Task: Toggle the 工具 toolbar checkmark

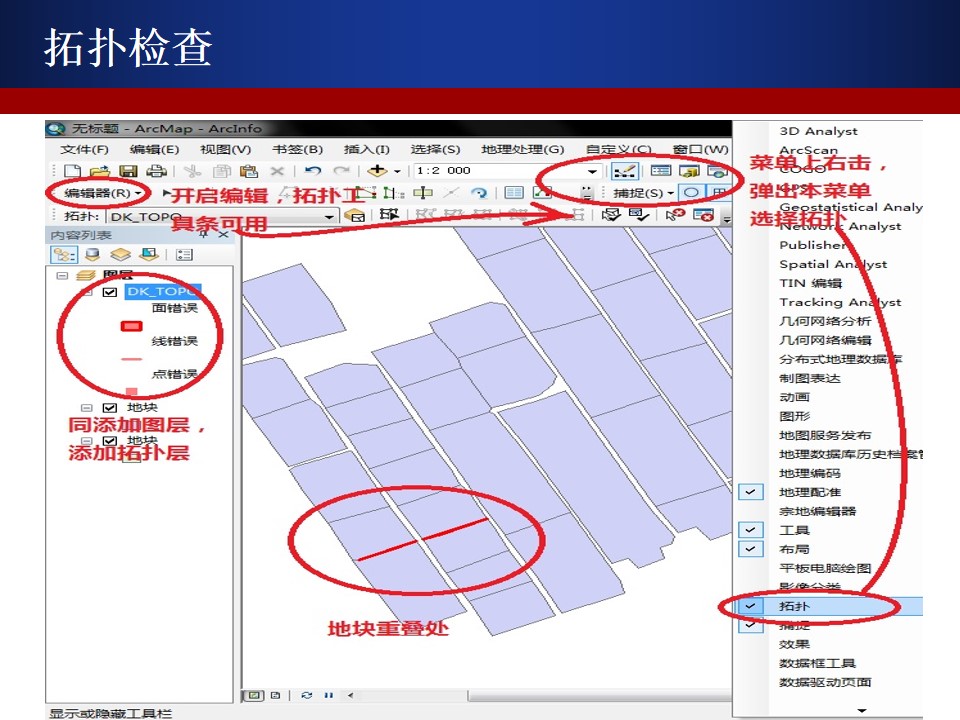Action: (x=751, y=530)
